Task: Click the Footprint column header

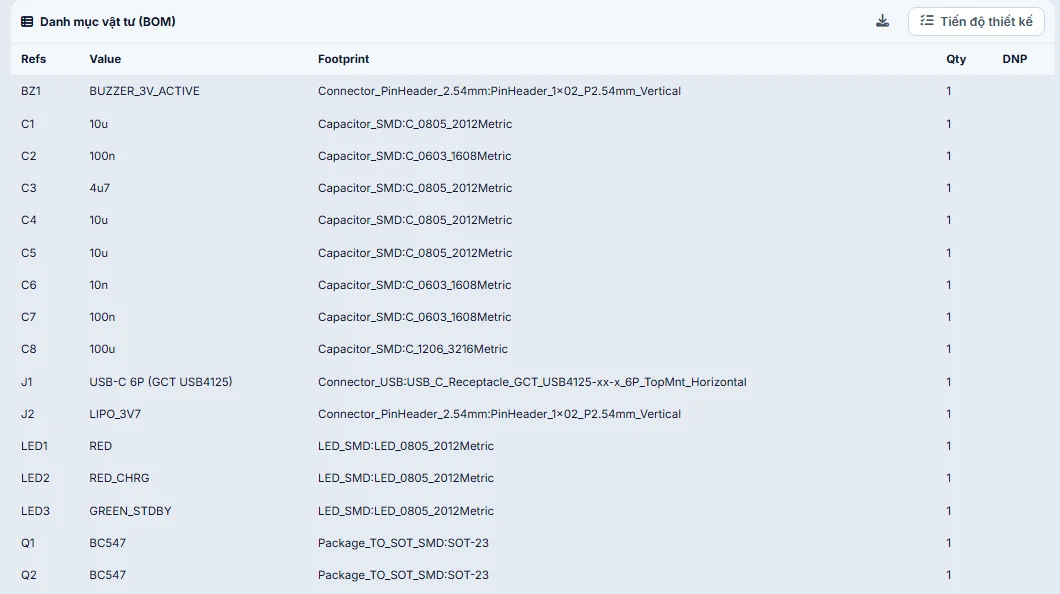Action: (x=343, y=59)
